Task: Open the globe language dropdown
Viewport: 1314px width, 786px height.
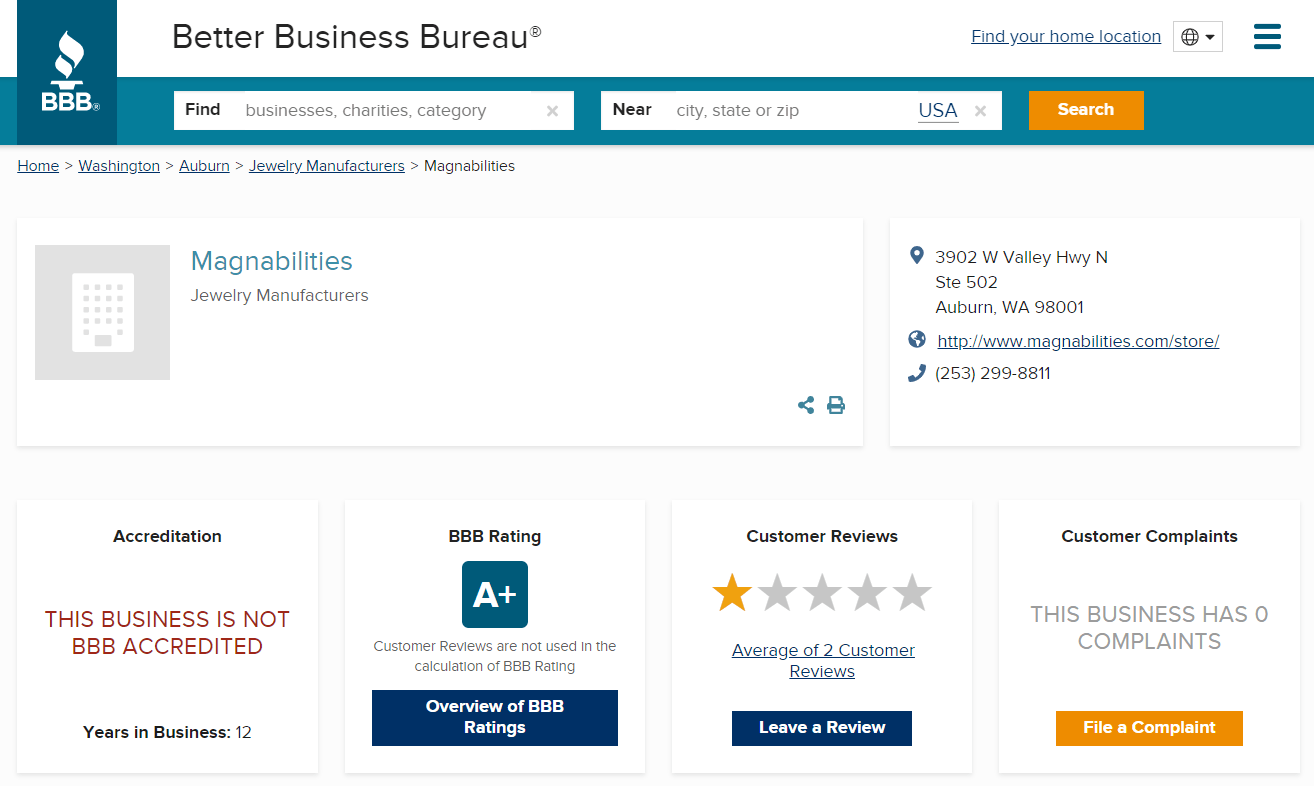Action: 1198,37
